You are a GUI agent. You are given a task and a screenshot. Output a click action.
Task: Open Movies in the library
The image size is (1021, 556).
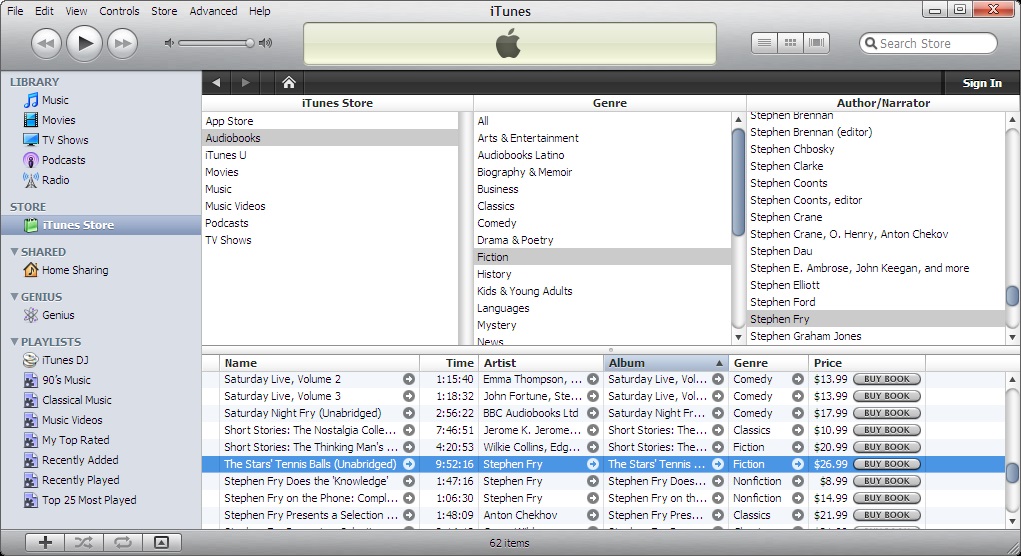(x=58, y=120)
